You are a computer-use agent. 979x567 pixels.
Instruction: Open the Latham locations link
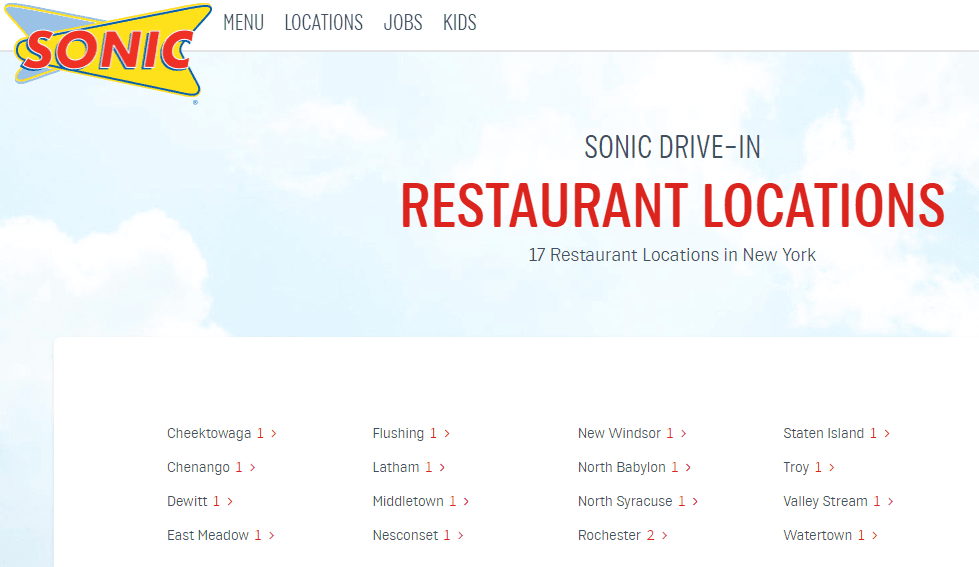[x=408, y=467]
